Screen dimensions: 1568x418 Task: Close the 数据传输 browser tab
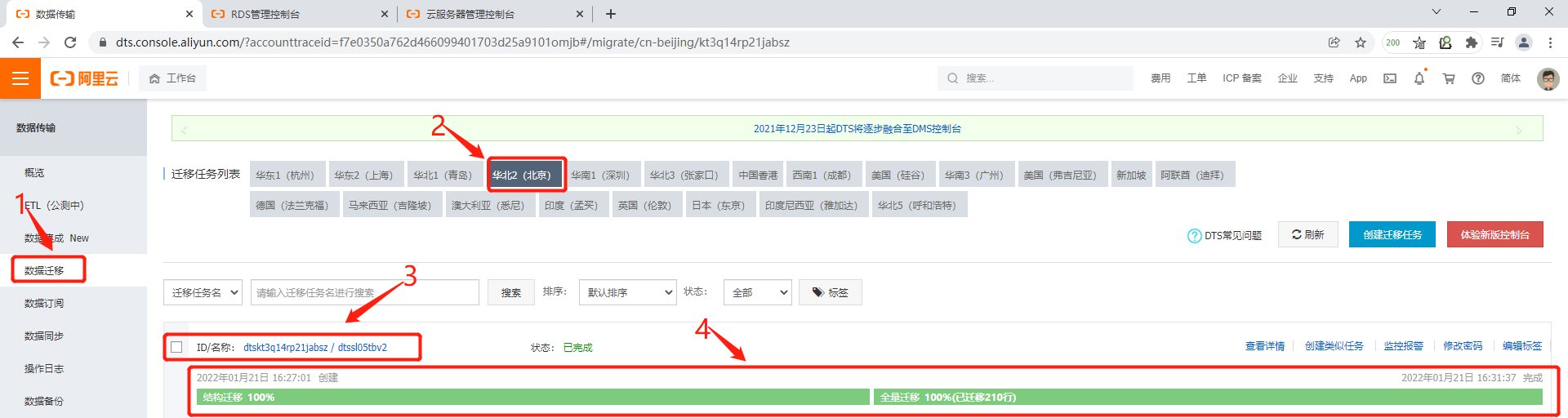pos(189,14)
